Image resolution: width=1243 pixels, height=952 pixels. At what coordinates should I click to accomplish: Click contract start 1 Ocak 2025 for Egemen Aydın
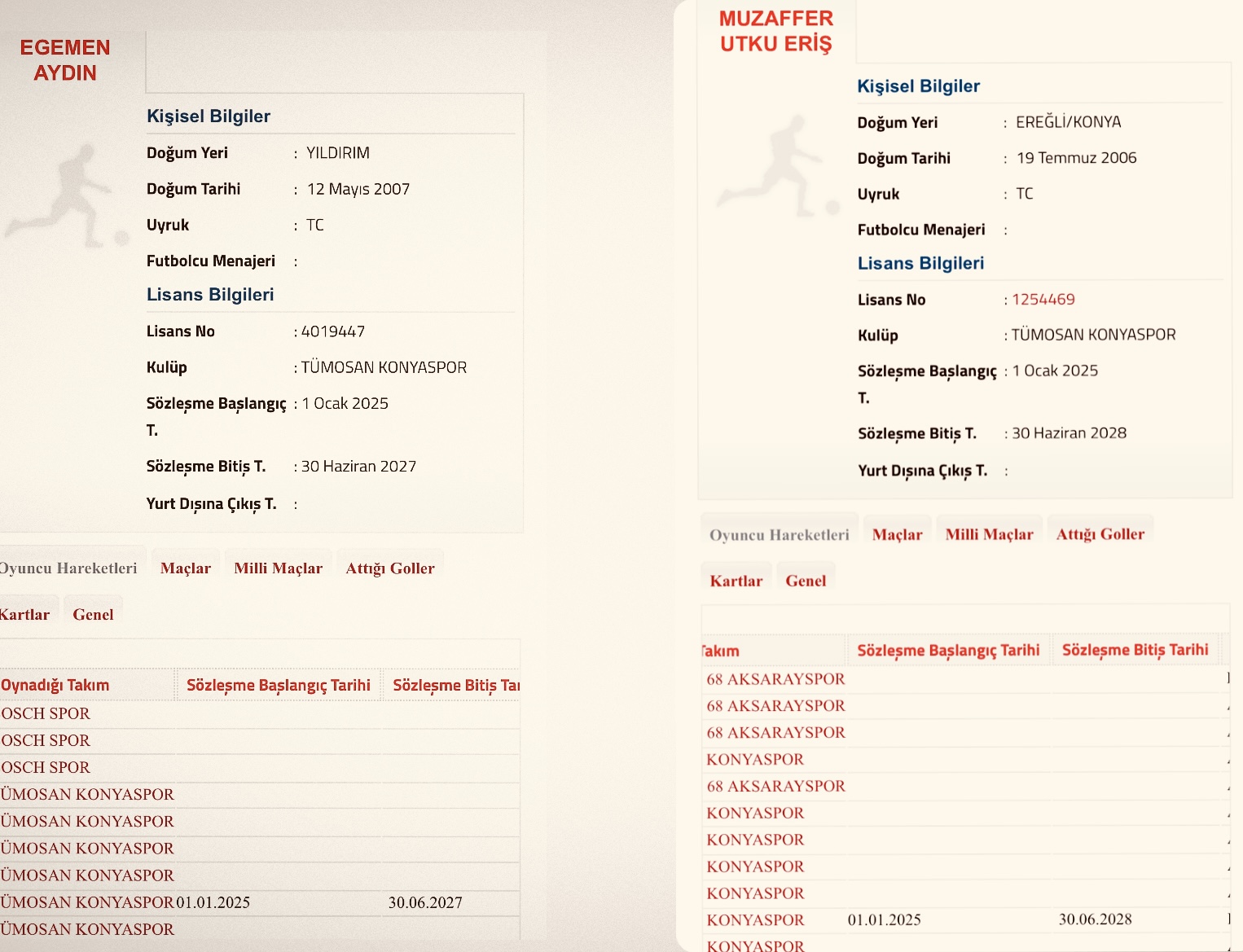[345, 404]
